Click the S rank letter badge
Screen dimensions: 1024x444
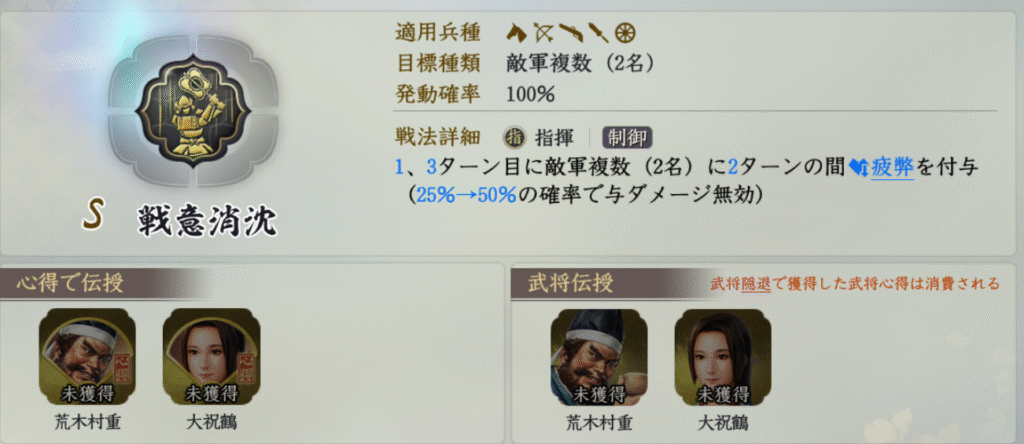point(94,217)
